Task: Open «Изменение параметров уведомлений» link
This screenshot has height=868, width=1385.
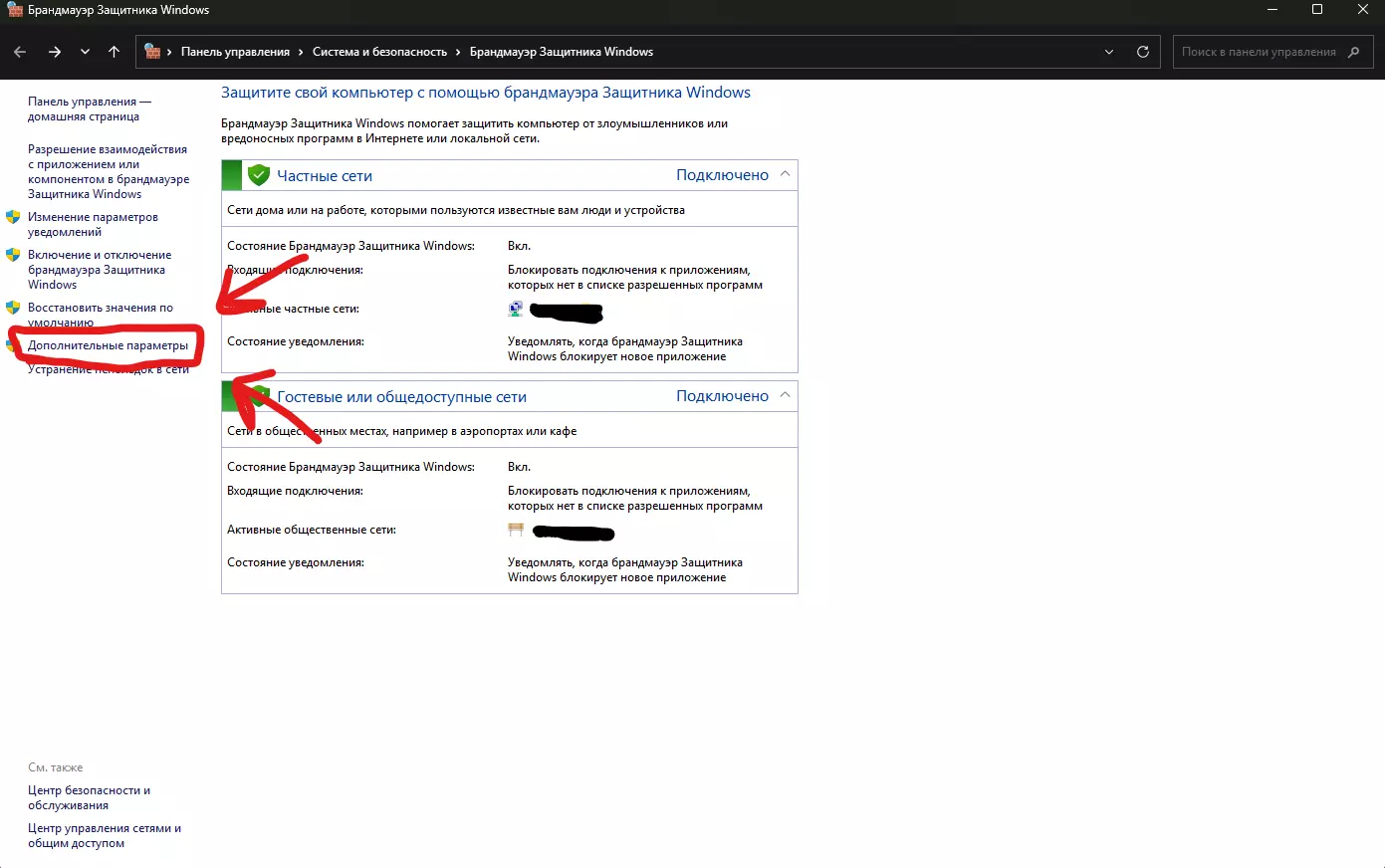Action: click(x=93, y=224)
